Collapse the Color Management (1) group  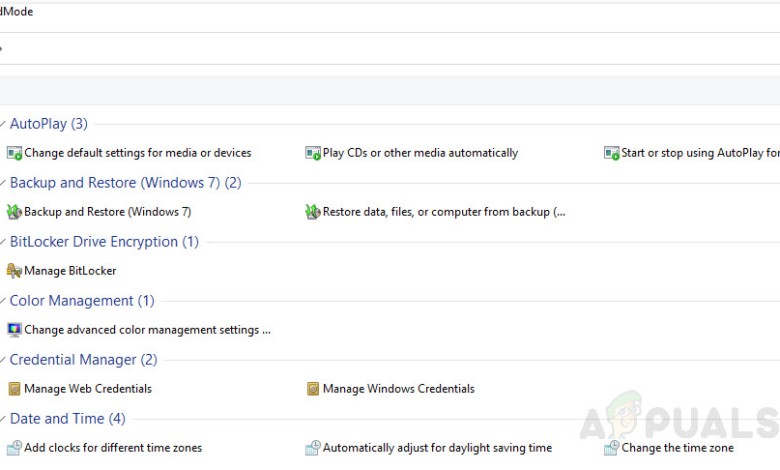[2, 301]
